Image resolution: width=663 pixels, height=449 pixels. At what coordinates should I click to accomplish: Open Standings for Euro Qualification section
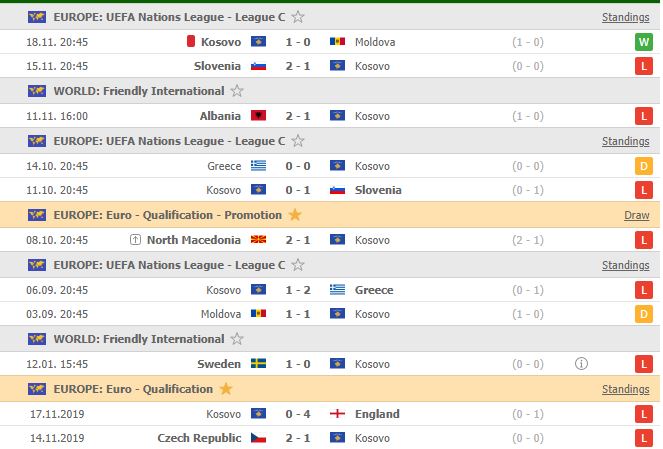coord(625,389)
